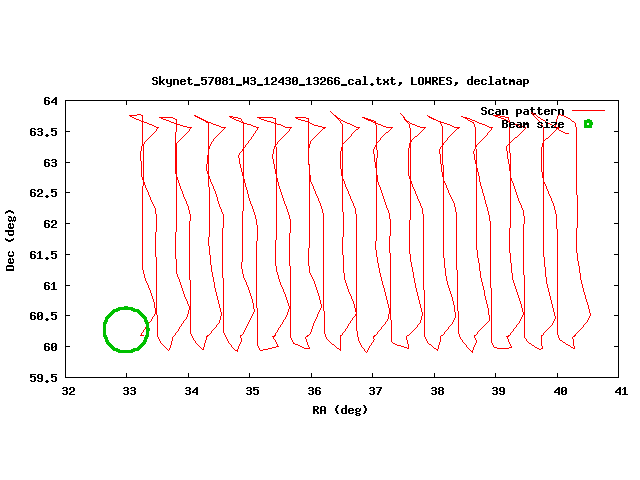Image resolution: width=640 pixels, height=480 pixels.
Task: Click the large green beam circle
Action: pyautogui.click(x=126, y=329)
